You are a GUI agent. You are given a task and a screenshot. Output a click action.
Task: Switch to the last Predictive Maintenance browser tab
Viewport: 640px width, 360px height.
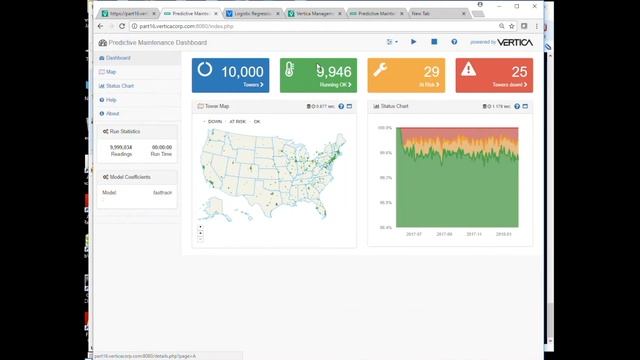tap(376, 13)
